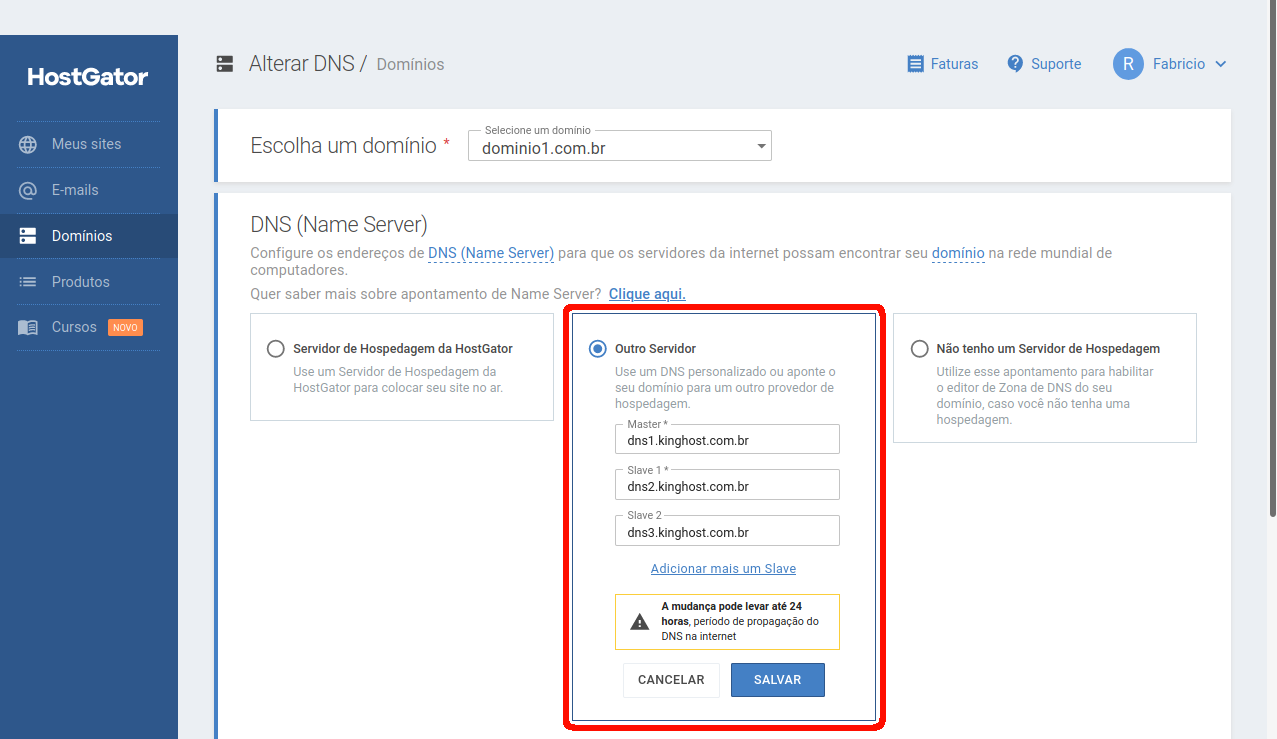
Task: Open the Clique aqui link
Action: (x=647, y=294)
